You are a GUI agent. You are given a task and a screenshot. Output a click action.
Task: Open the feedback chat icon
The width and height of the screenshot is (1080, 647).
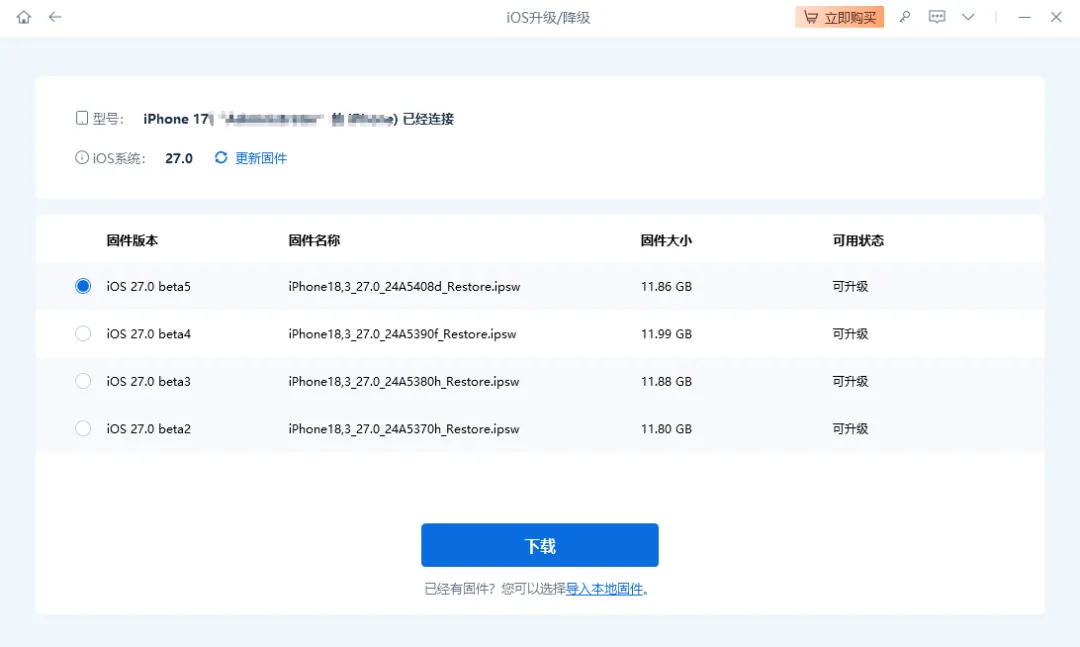coord(937,17)
